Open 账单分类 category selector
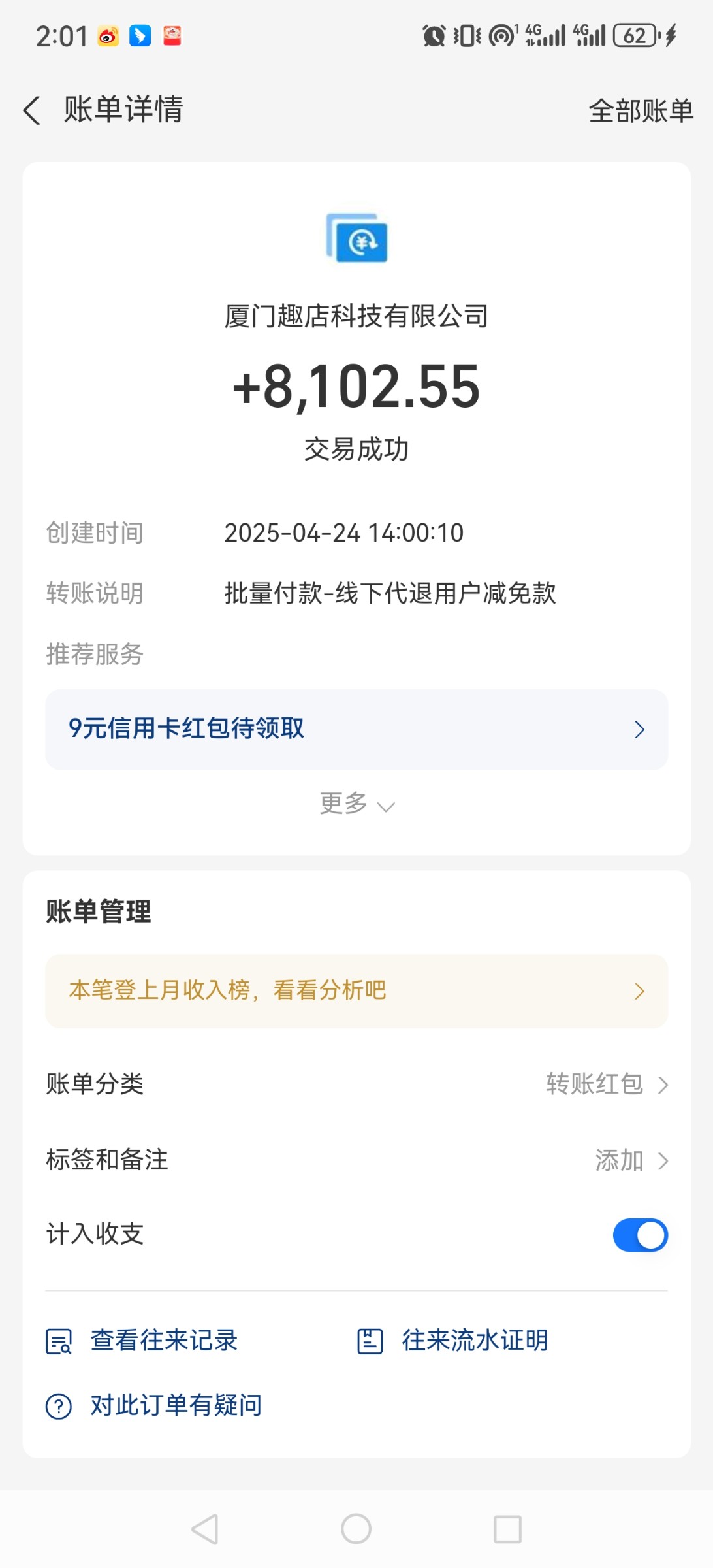This screenshot has width=713, height=1568. coord(356,1084)
